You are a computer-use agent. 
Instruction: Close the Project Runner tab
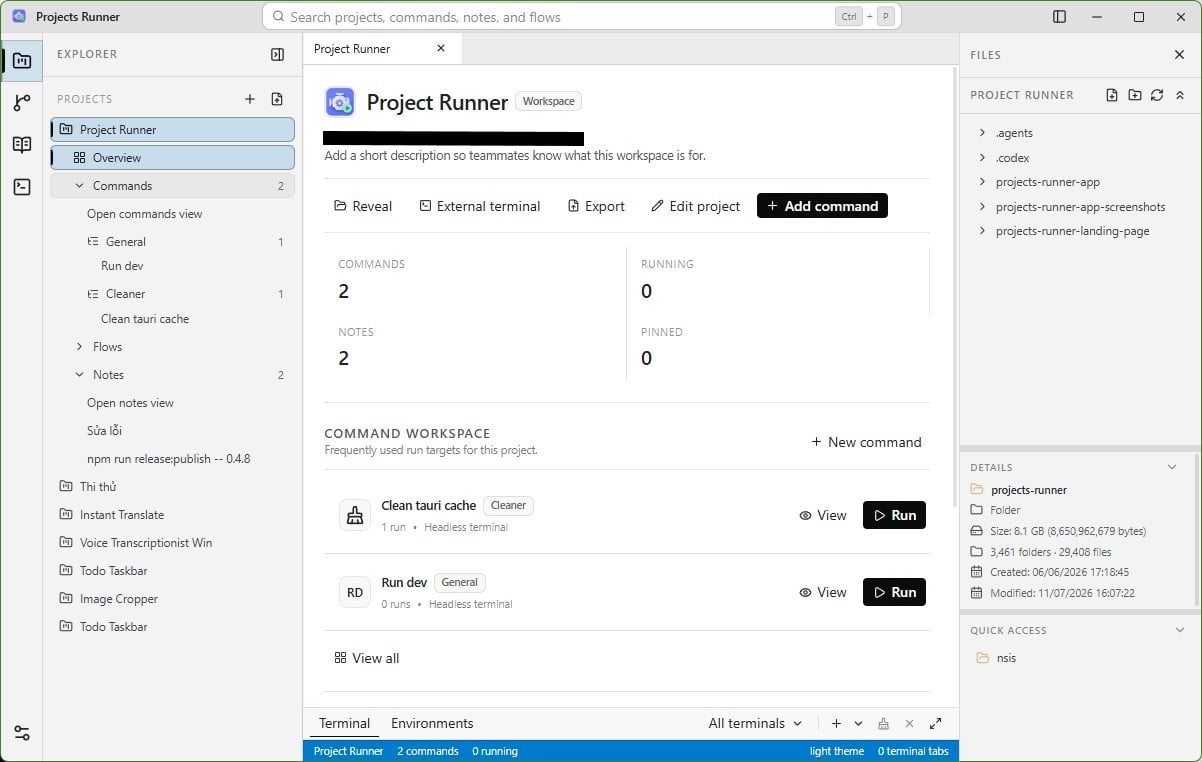[x=441, y=48]
